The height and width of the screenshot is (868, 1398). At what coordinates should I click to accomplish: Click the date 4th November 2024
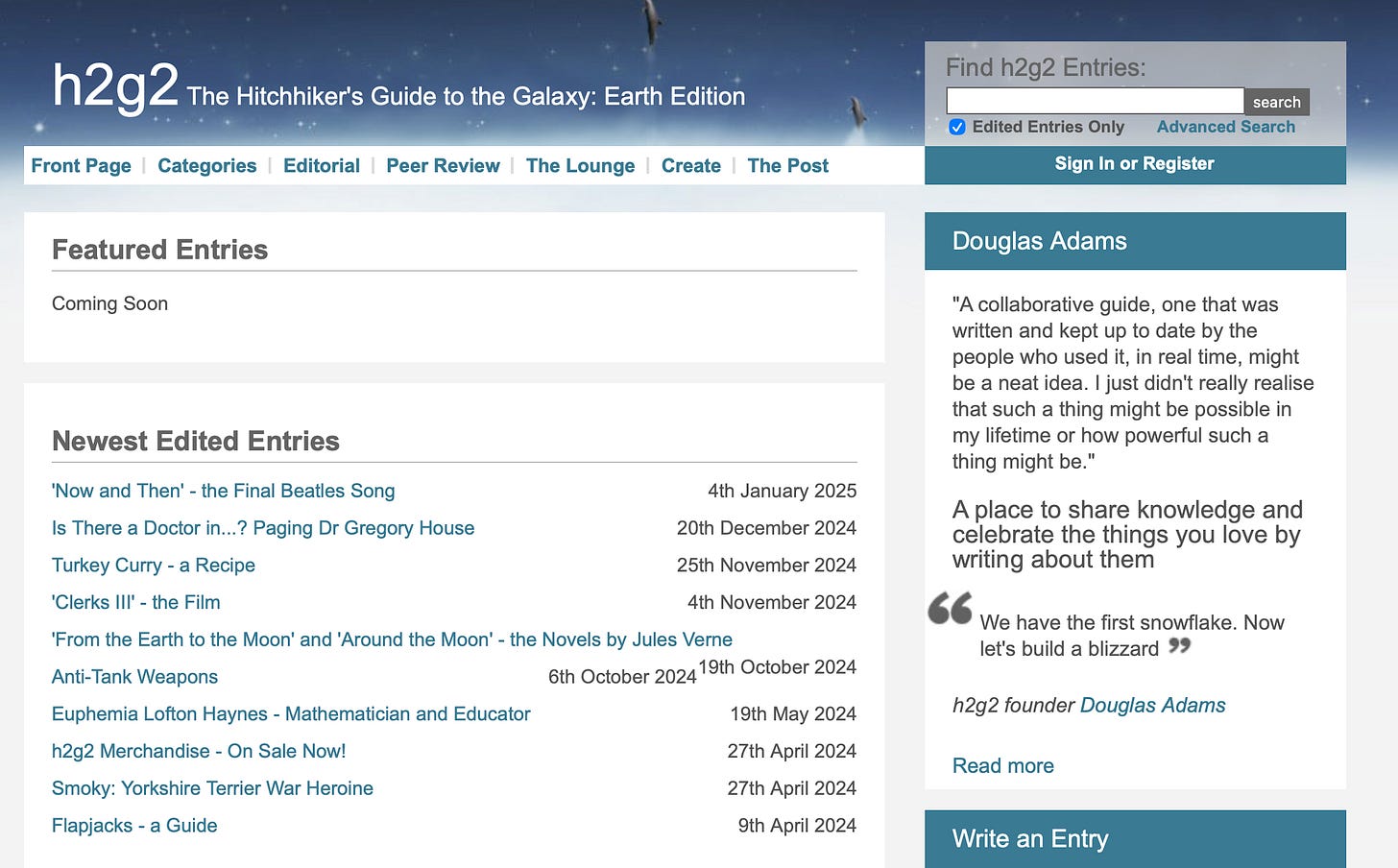[772, 602]
